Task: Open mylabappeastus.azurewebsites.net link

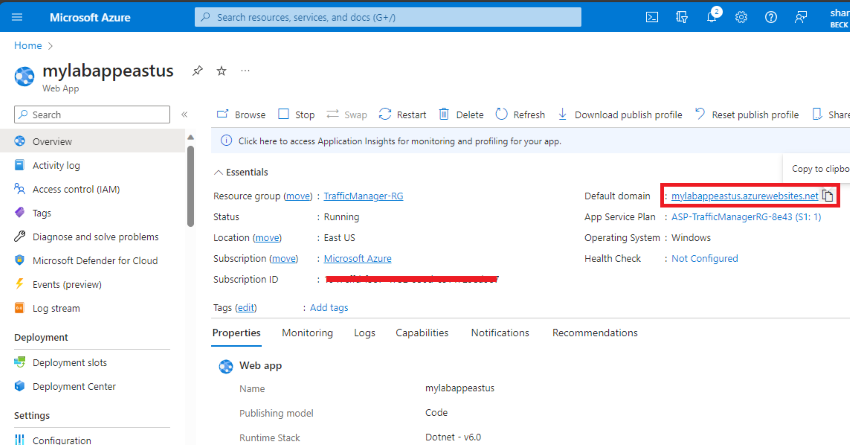Action: pos(744,196)
